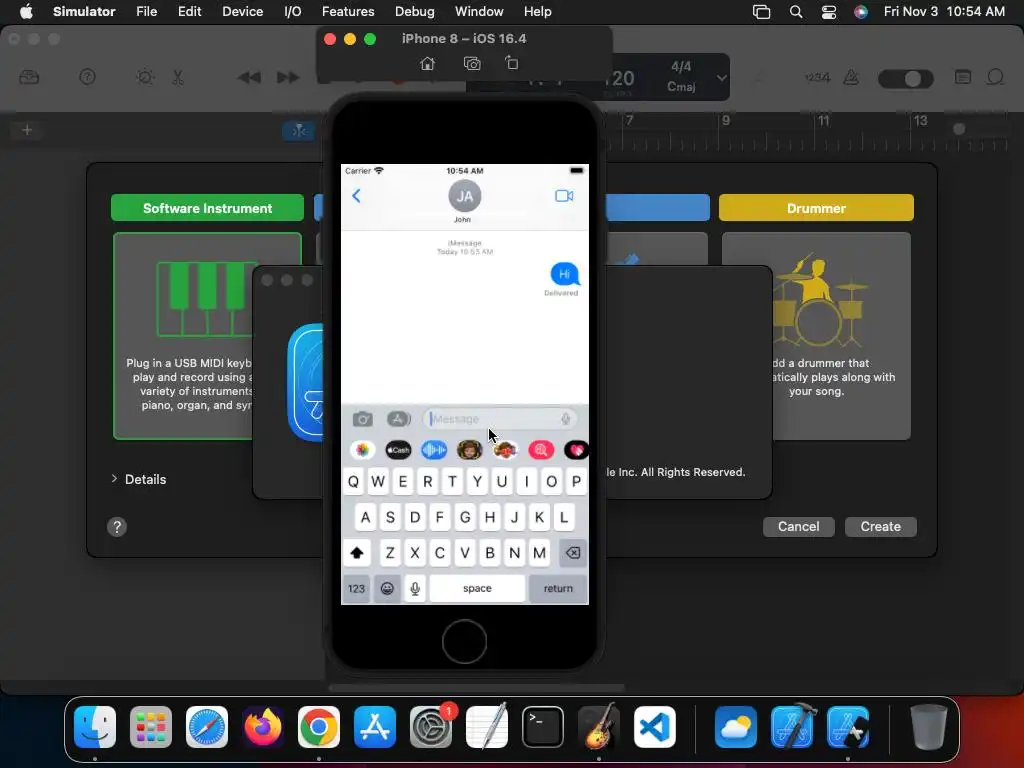
Task: Toggle the Shift key
Action: point(357,553)
